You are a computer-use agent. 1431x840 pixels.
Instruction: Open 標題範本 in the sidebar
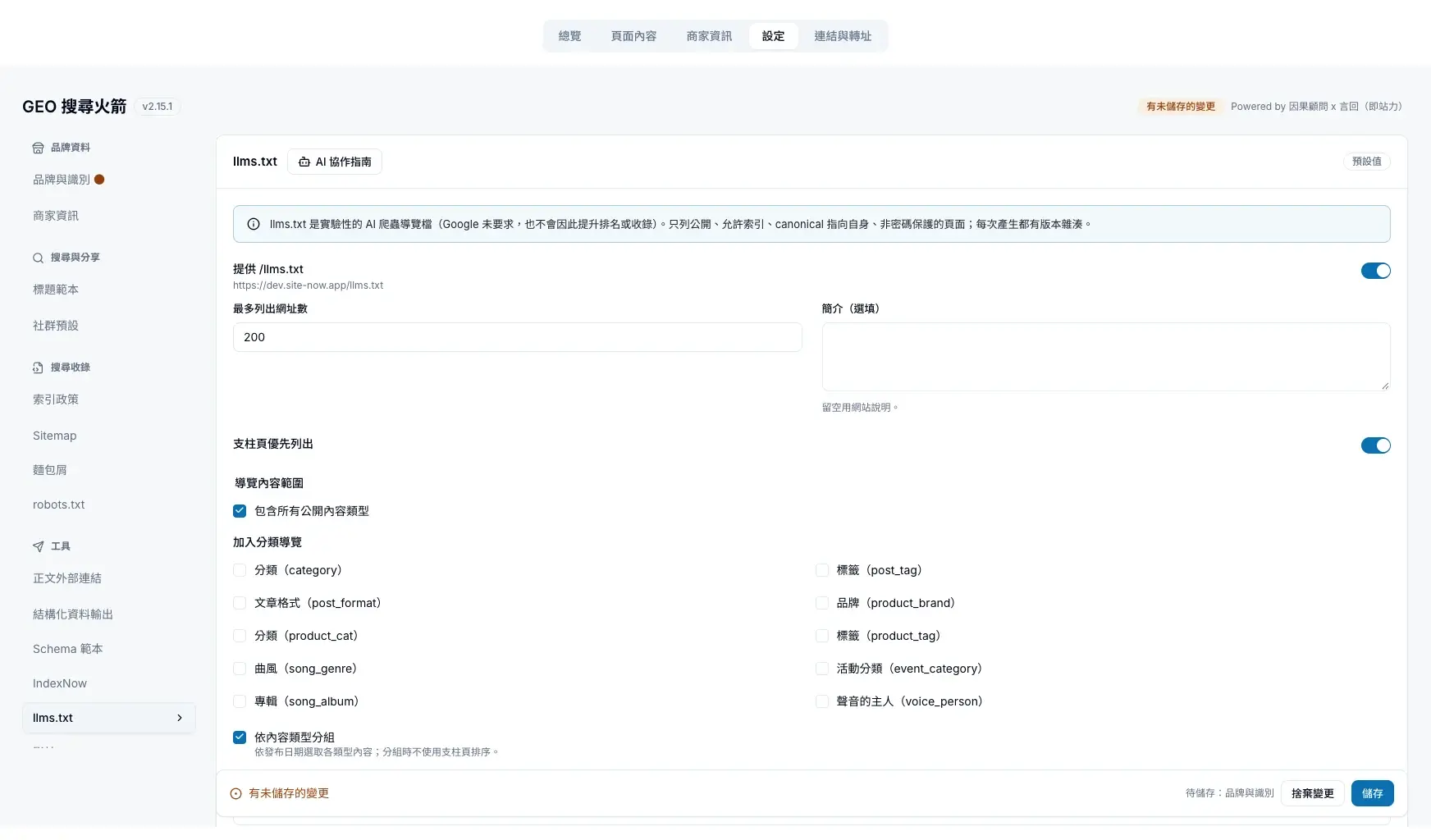pyautogui.click(x=56, y=290)
